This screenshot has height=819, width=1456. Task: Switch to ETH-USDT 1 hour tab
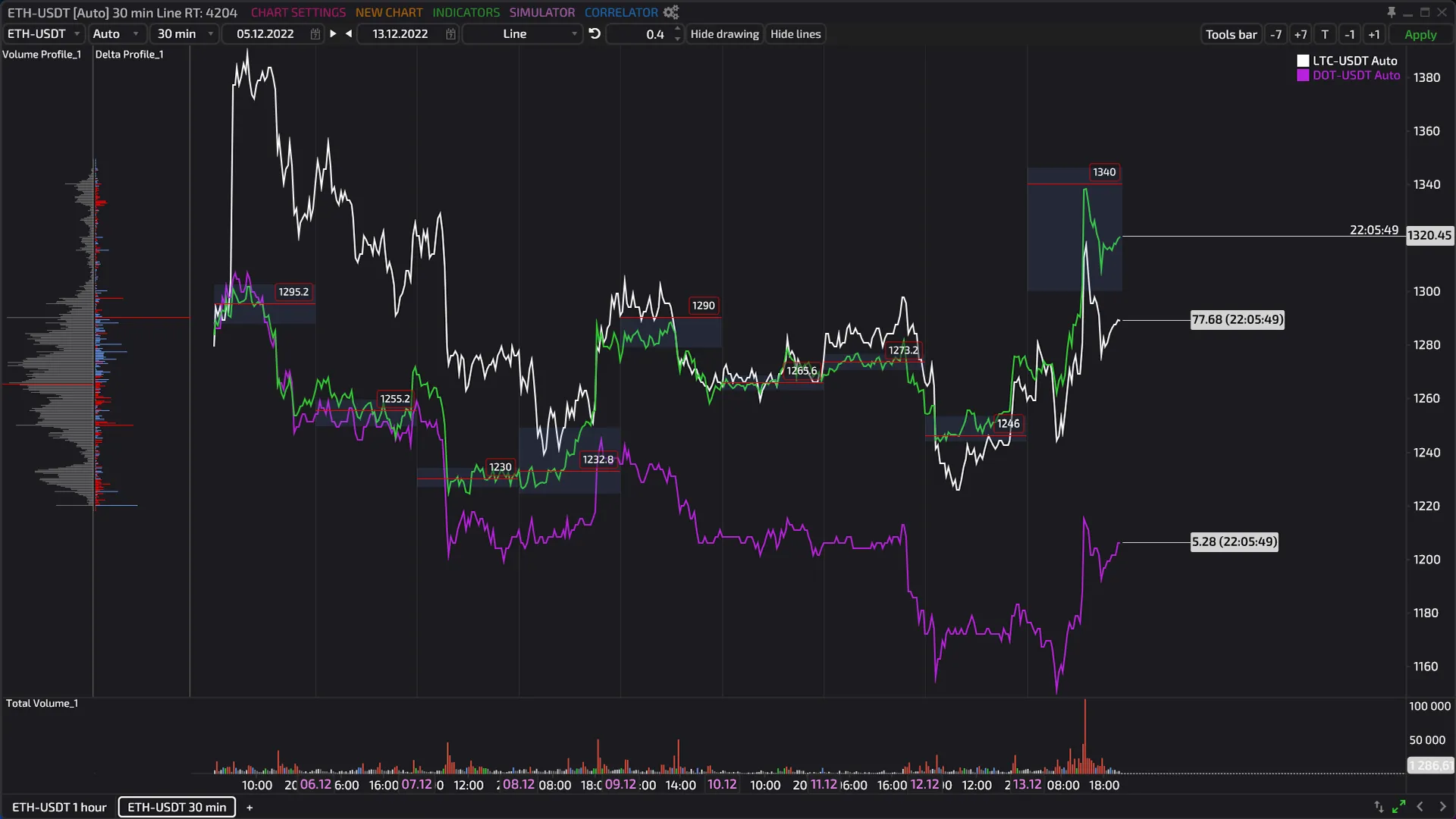tap(59, 807)
